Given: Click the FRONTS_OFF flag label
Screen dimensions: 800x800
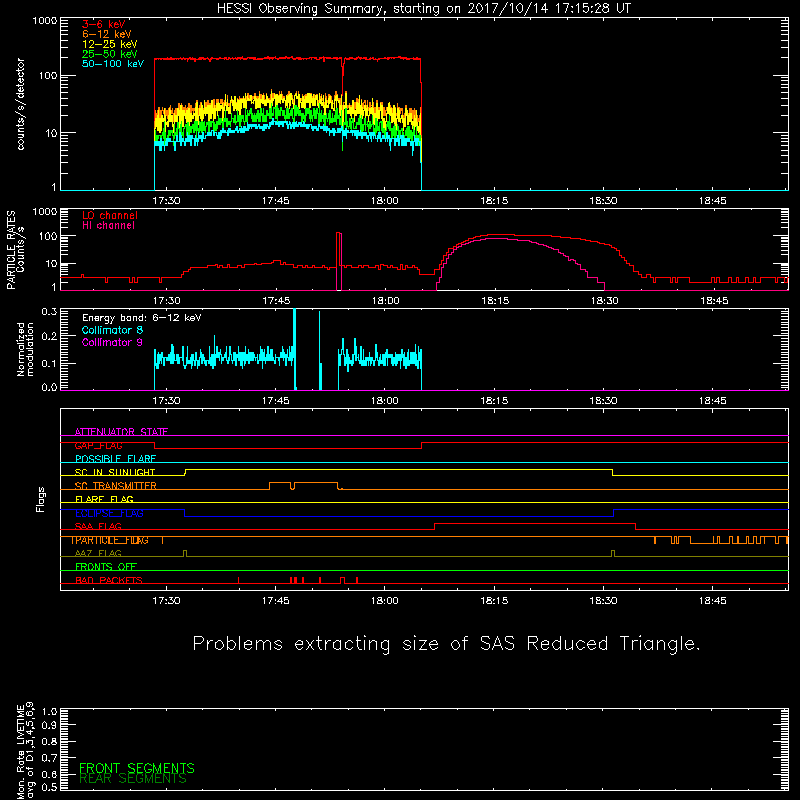Looking at the screenshot, I should tap(106, 567).
